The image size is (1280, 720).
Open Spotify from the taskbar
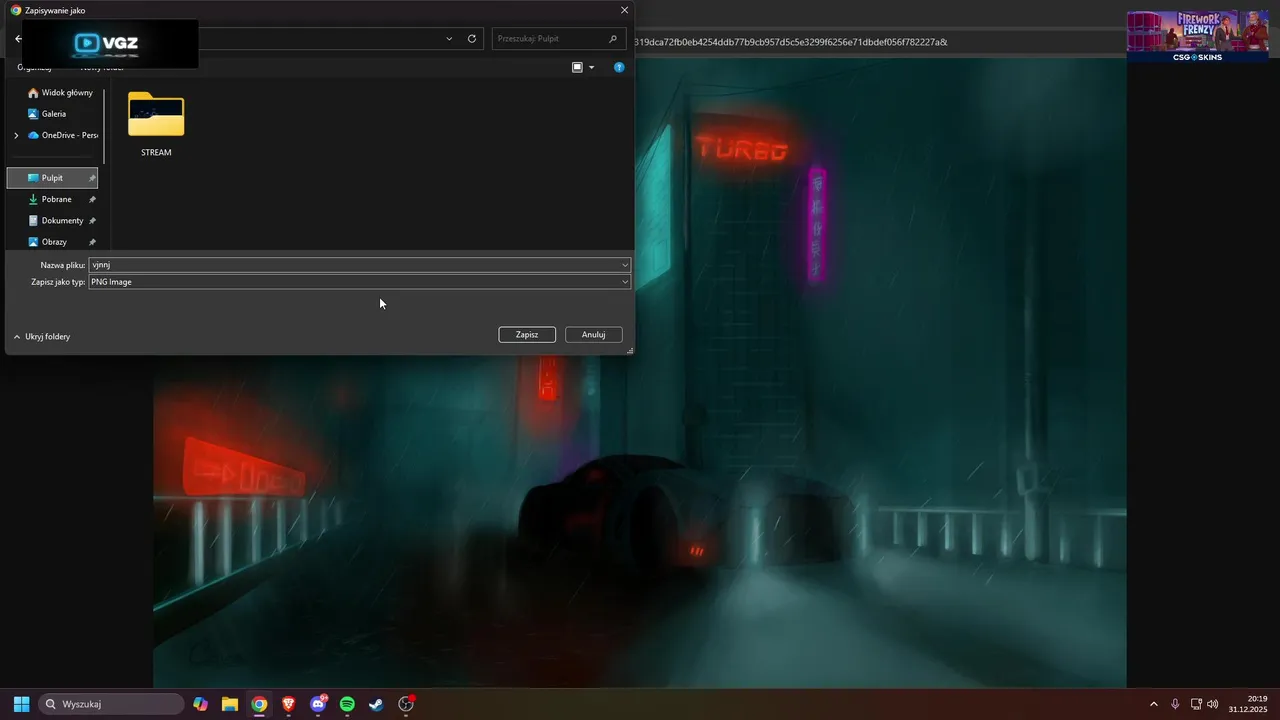(347, 704)
